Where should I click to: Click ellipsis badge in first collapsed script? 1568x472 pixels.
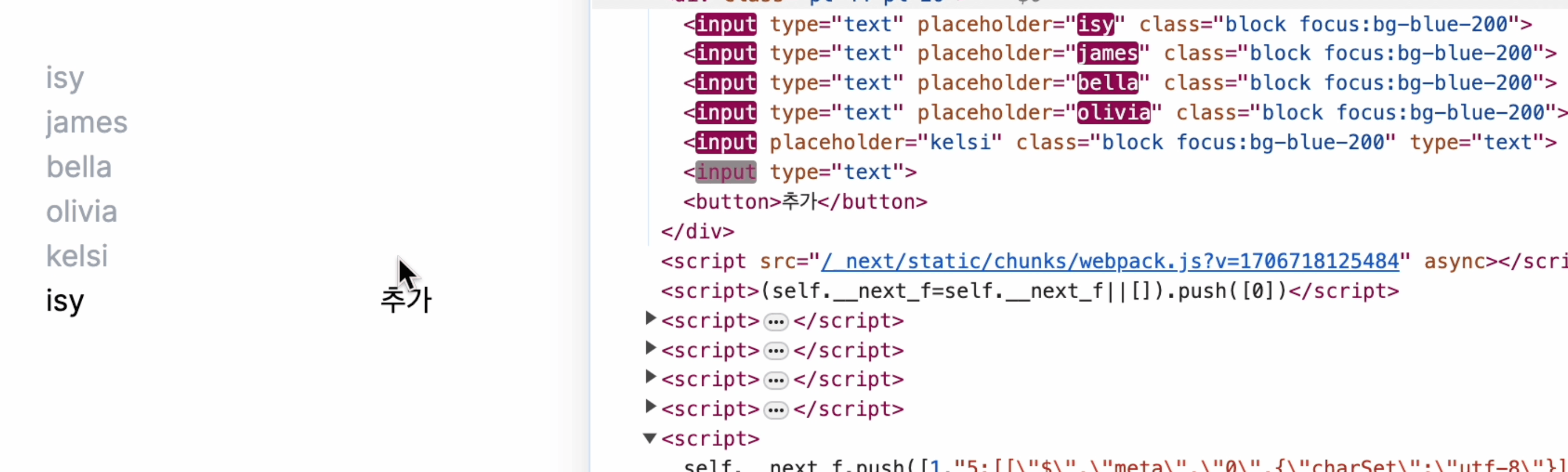click(776, 321)
